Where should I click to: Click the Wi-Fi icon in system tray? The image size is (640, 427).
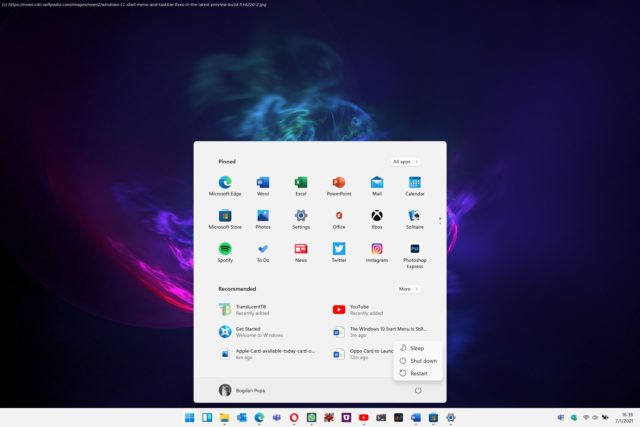pyautogui.click(x=586, y=418)
